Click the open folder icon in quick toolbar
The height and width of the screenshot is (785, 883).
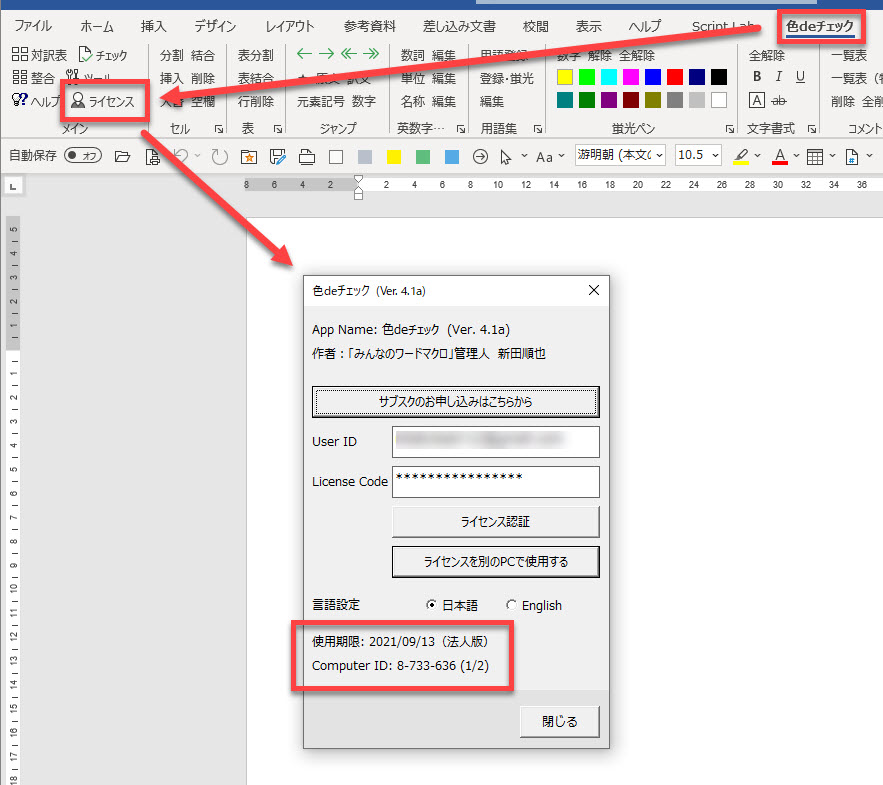click(x=122, y=156)
